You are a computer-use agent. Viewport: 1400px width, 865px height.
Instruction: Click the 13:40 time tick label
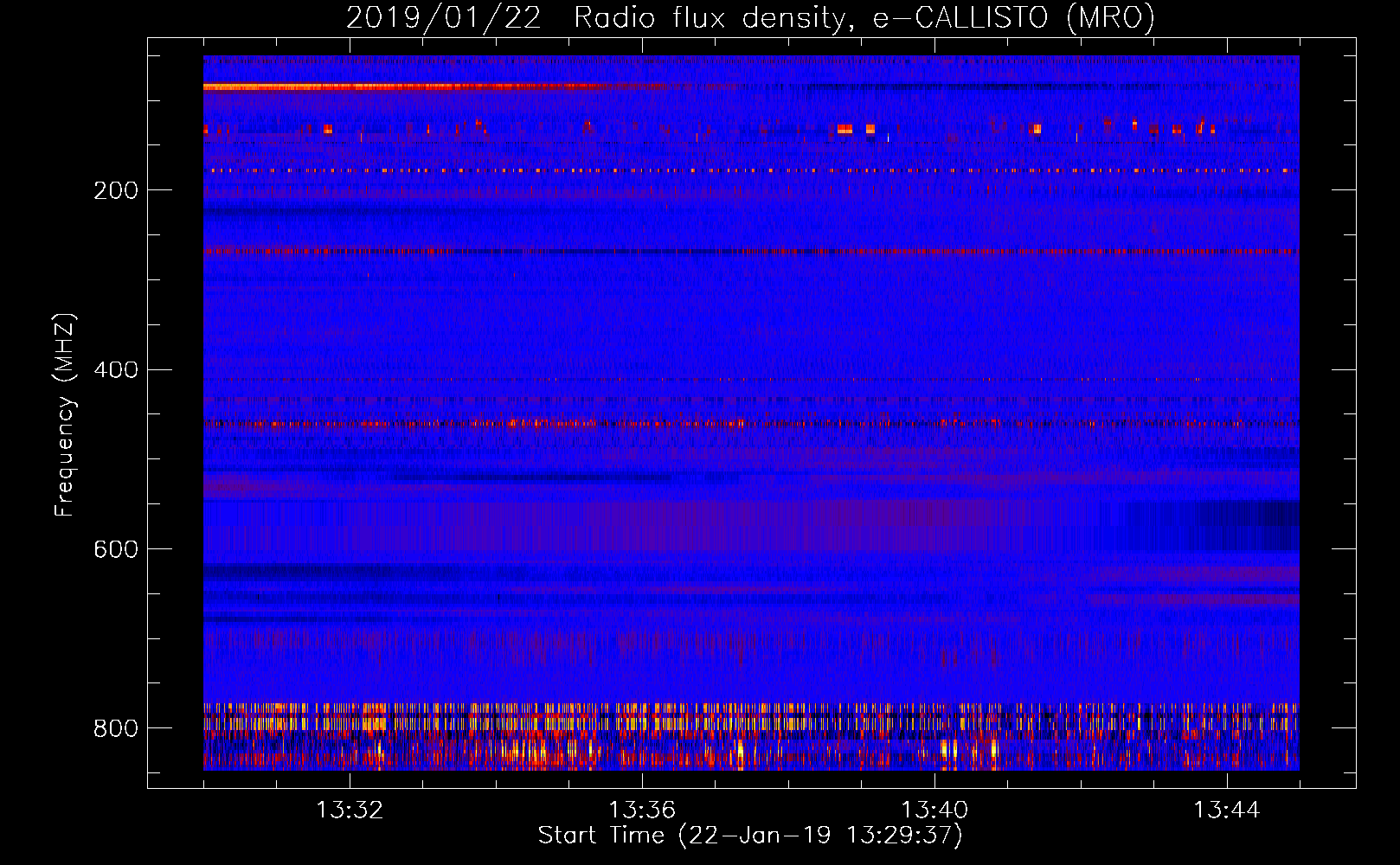point(934,811)
